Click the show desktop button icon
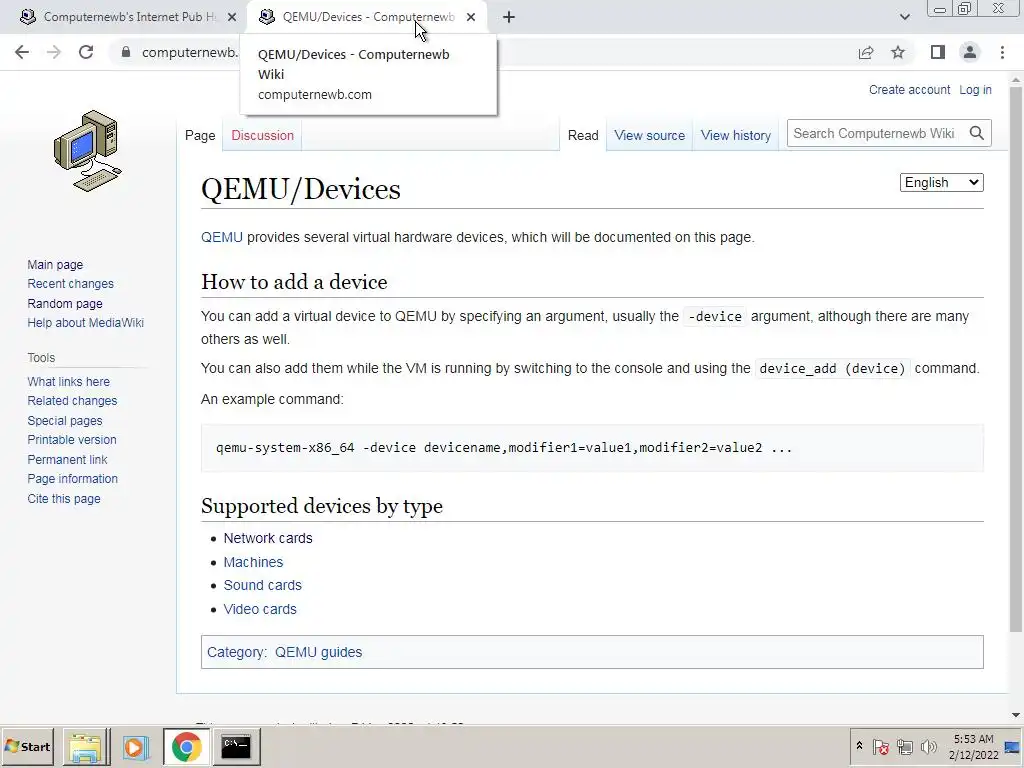The image size is (1024, 768). (1013, 746)
